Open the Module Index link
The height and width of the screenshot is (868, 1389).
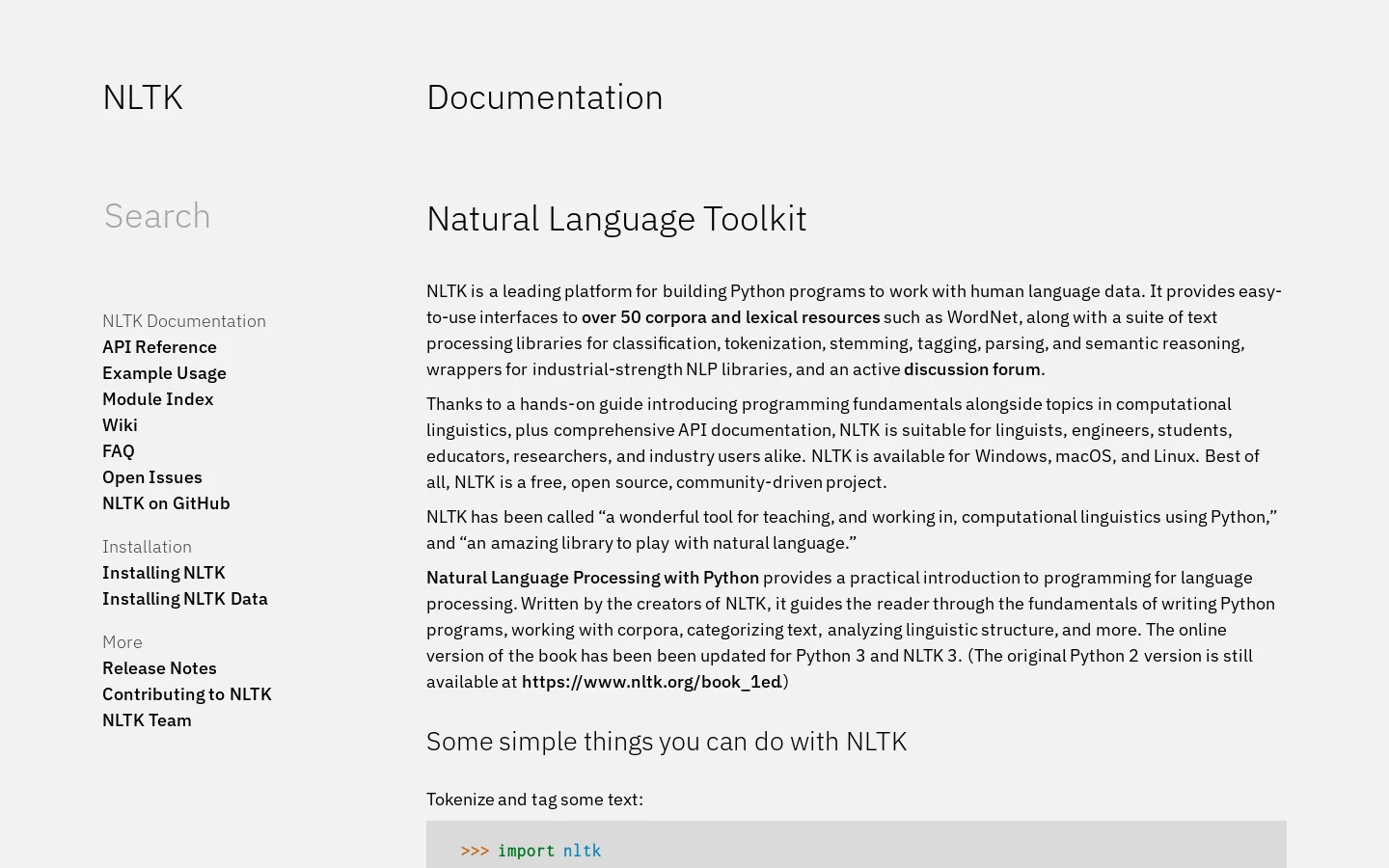[x=158, y=399]
